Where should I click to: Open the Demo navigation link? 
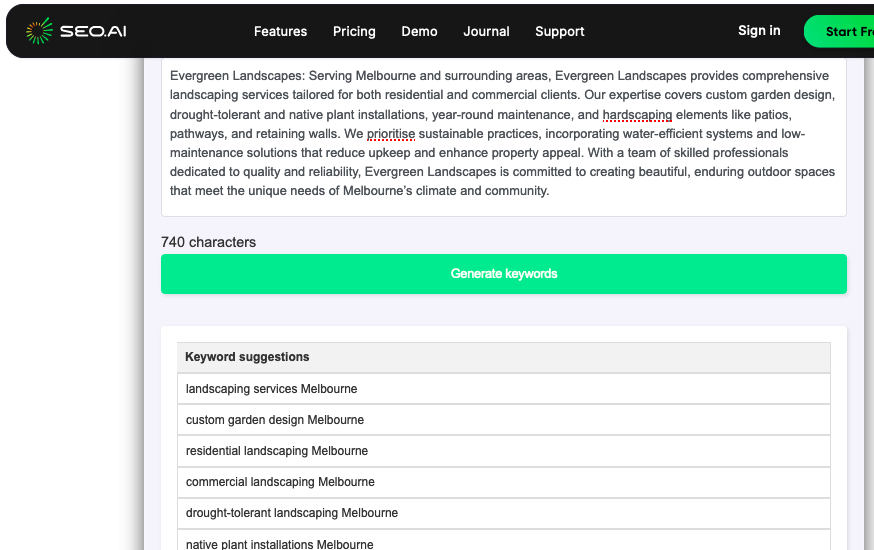[x=419, y=31]
